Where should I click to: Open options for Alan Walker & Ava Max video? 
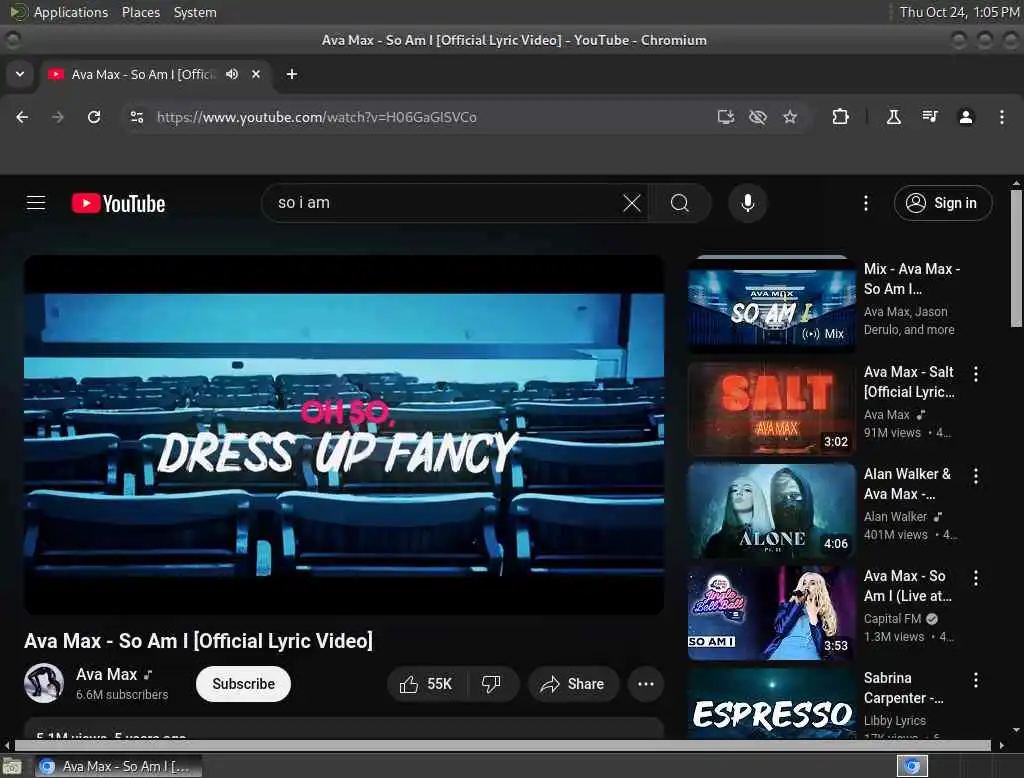(976, 476)
